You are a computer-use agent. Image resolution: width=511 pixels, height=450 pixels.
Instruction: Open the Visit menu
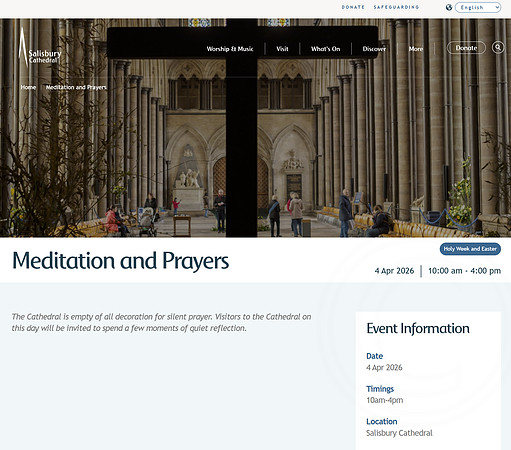(282, 49)
